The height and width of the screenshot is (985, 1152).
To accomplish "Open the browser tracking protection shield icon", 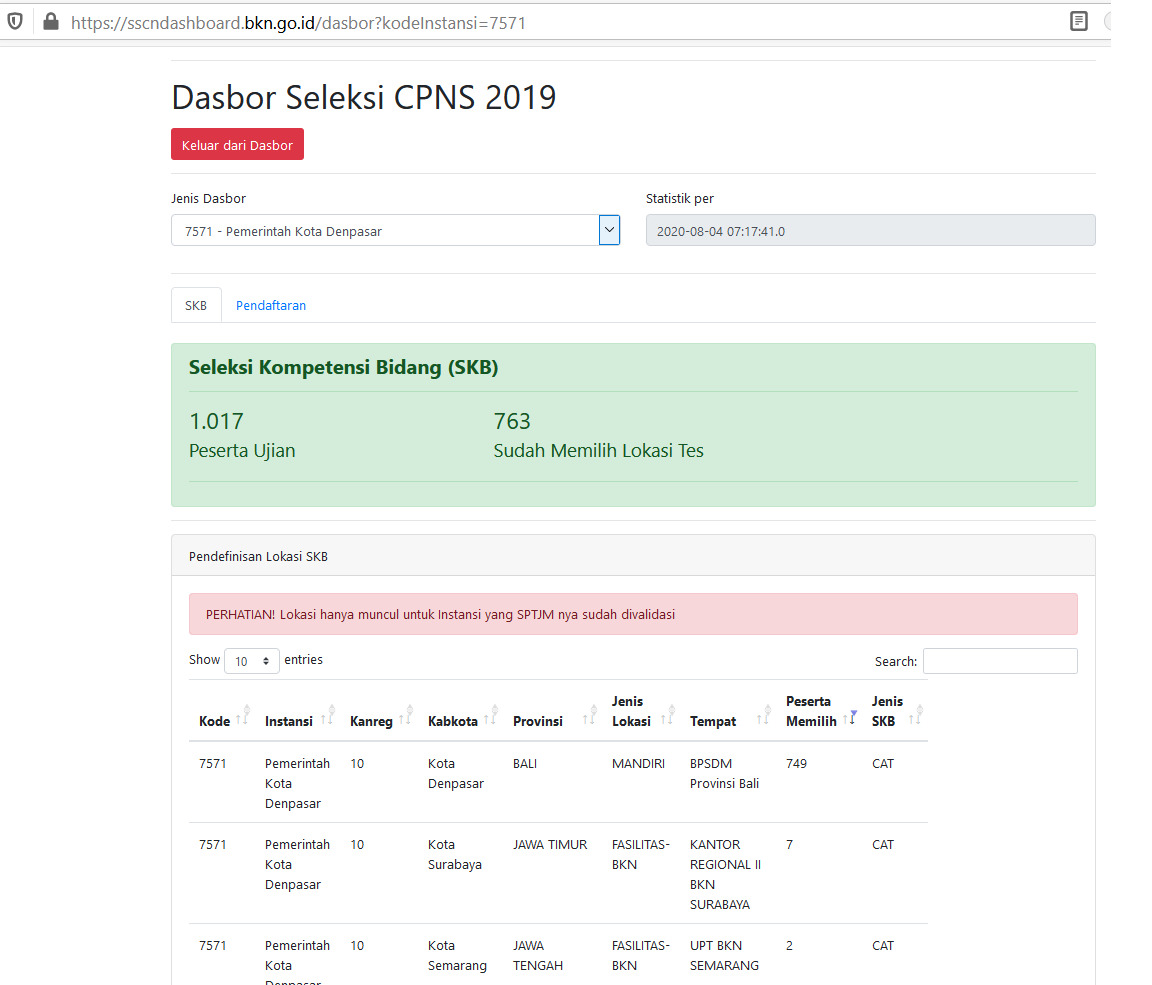I will pyautogui.click(x=15, y=20).
